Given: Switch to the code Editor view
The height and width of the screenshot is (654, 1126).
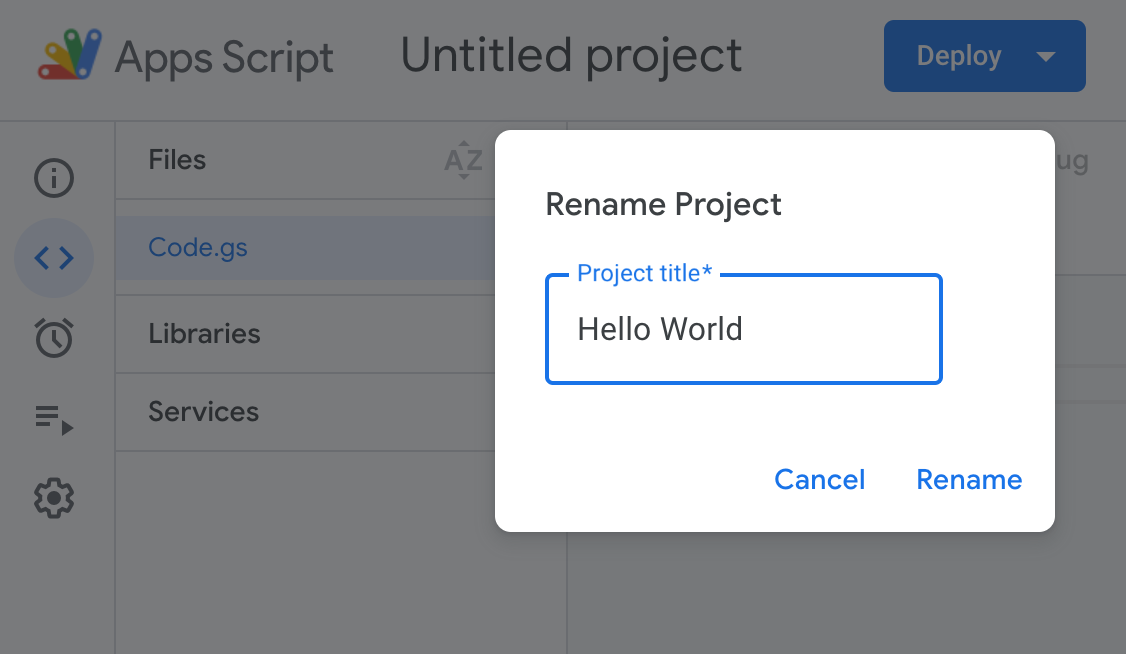Looking at the screenshot, I should click(x=54, y=258).
